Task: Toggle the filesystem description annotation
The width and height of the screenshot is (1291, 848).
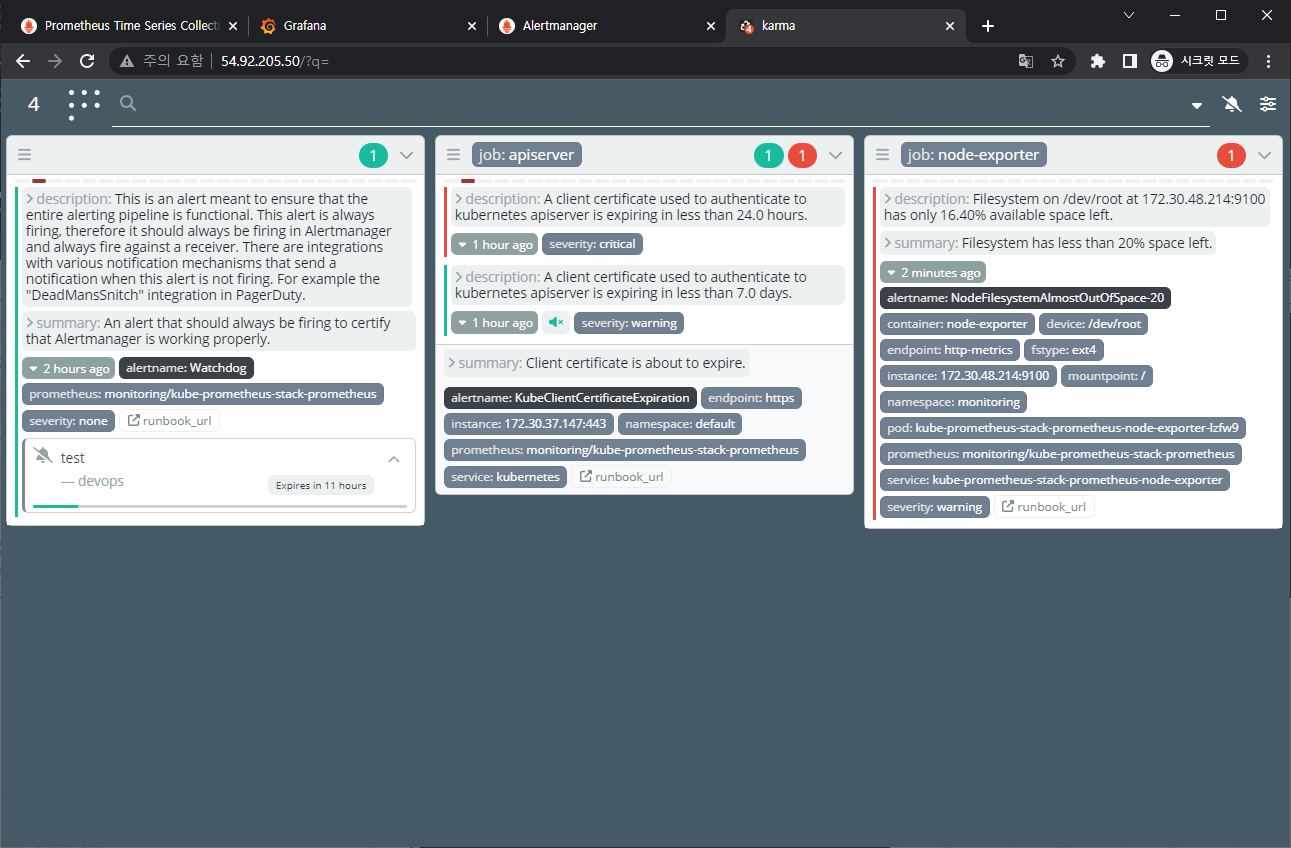Action: [x=1075, y=207]
